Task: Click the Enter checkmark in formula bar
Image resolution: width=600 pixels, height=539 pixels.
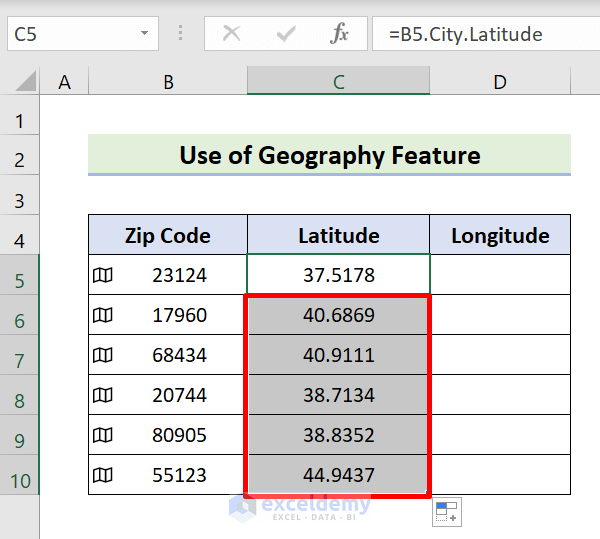Action: click(x=287, y=34)
